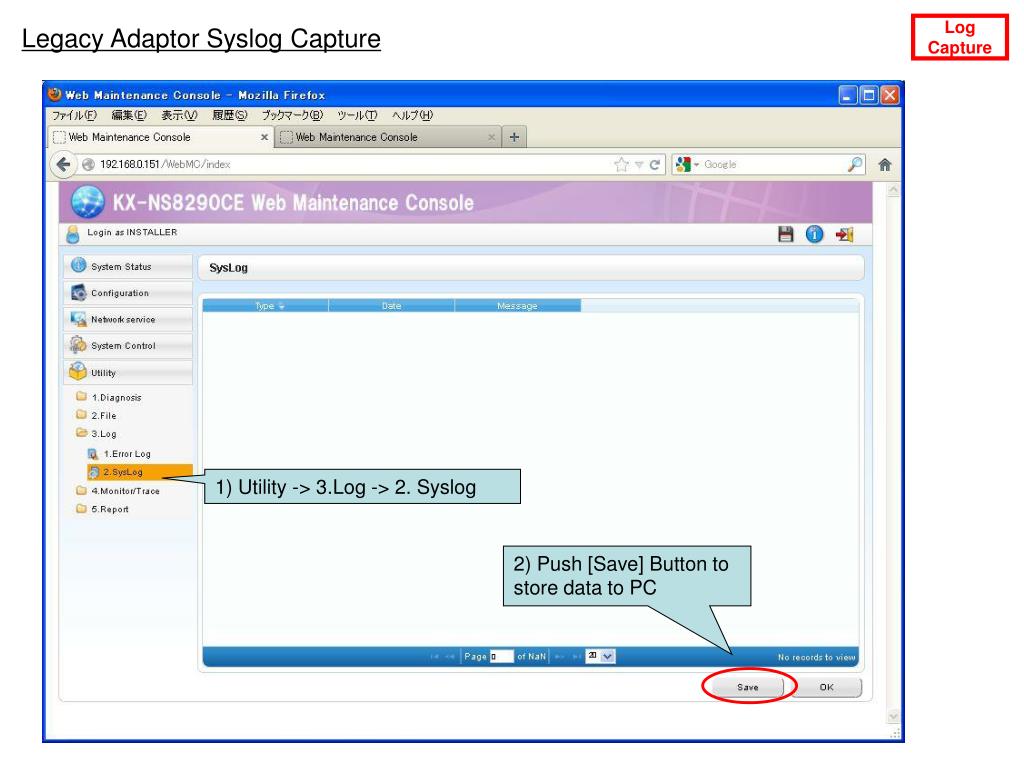Click the bookmark star icon
The height and width of the screenshot is (768, 1024).
(621, 165)
